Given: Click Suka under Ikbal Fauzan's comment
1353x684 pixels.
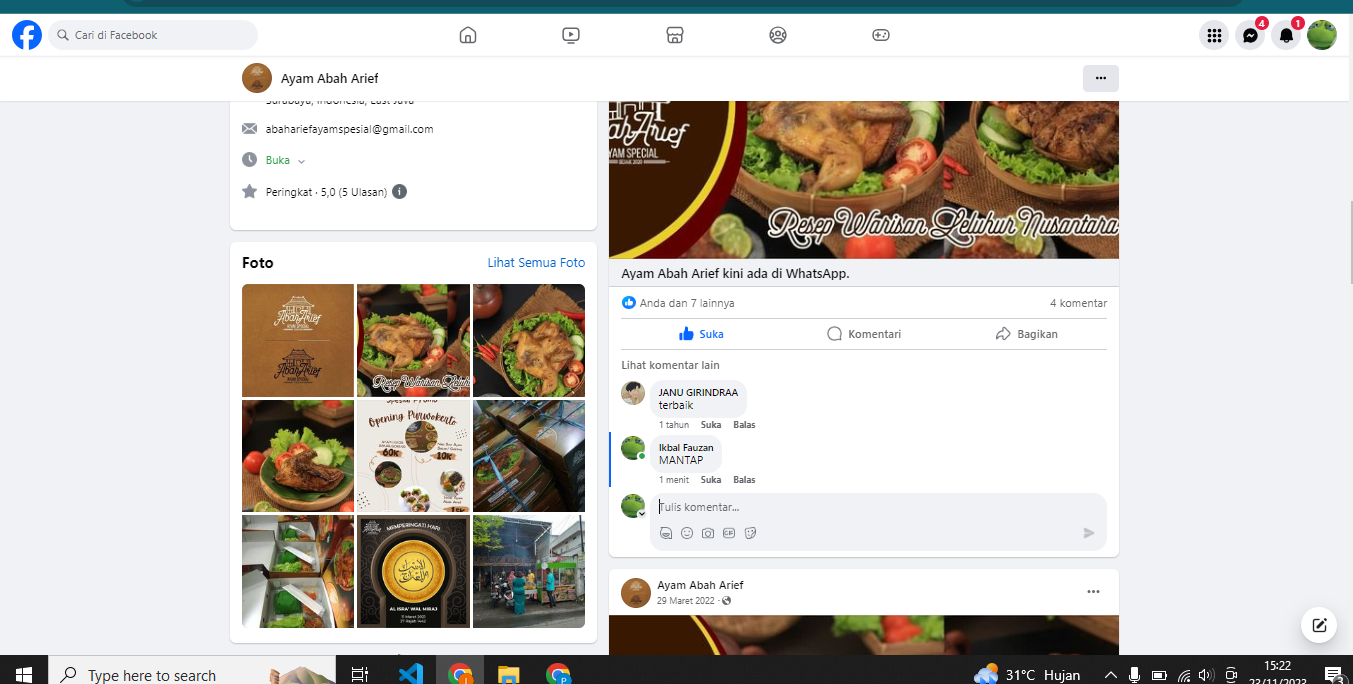Looking at the screenshot, I should pos(711,480).
